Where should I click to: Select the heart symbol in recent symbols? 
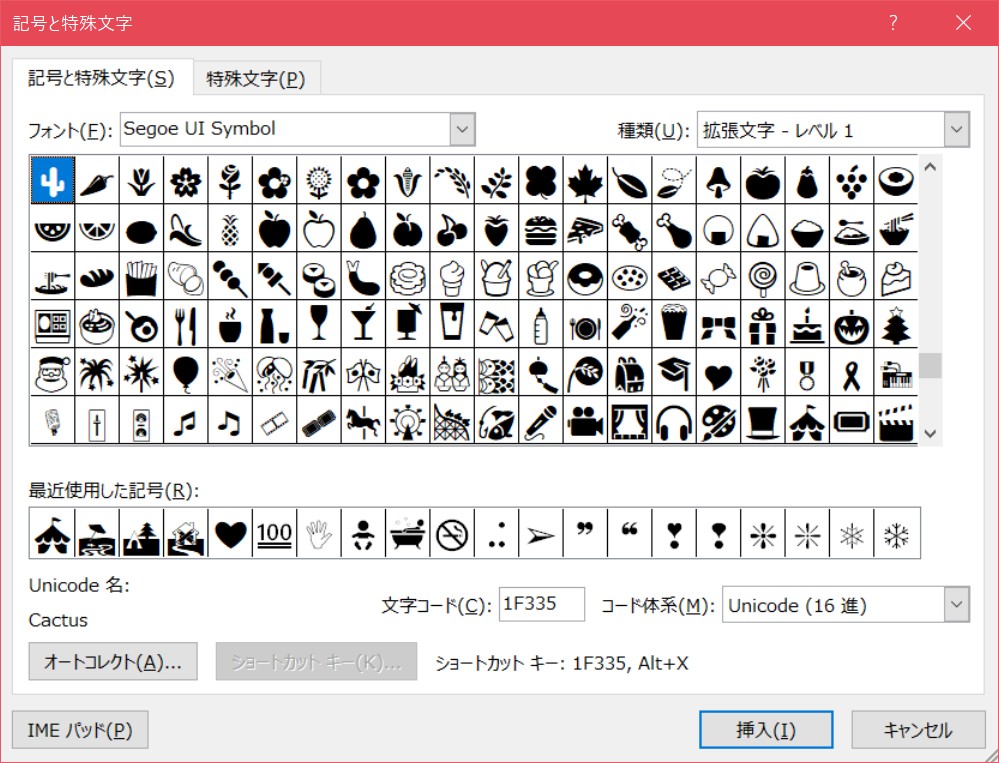pyautogui.click(x=230, y=533)
